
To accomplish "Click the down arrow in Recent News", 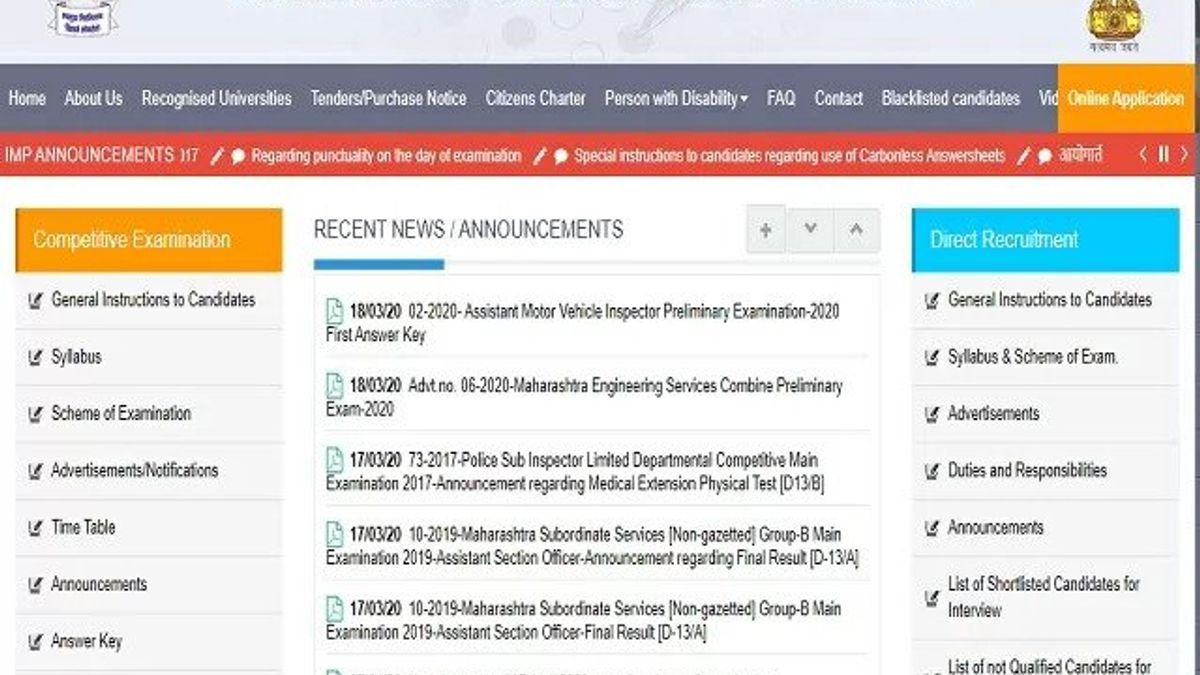I will [x=810, y=230].
